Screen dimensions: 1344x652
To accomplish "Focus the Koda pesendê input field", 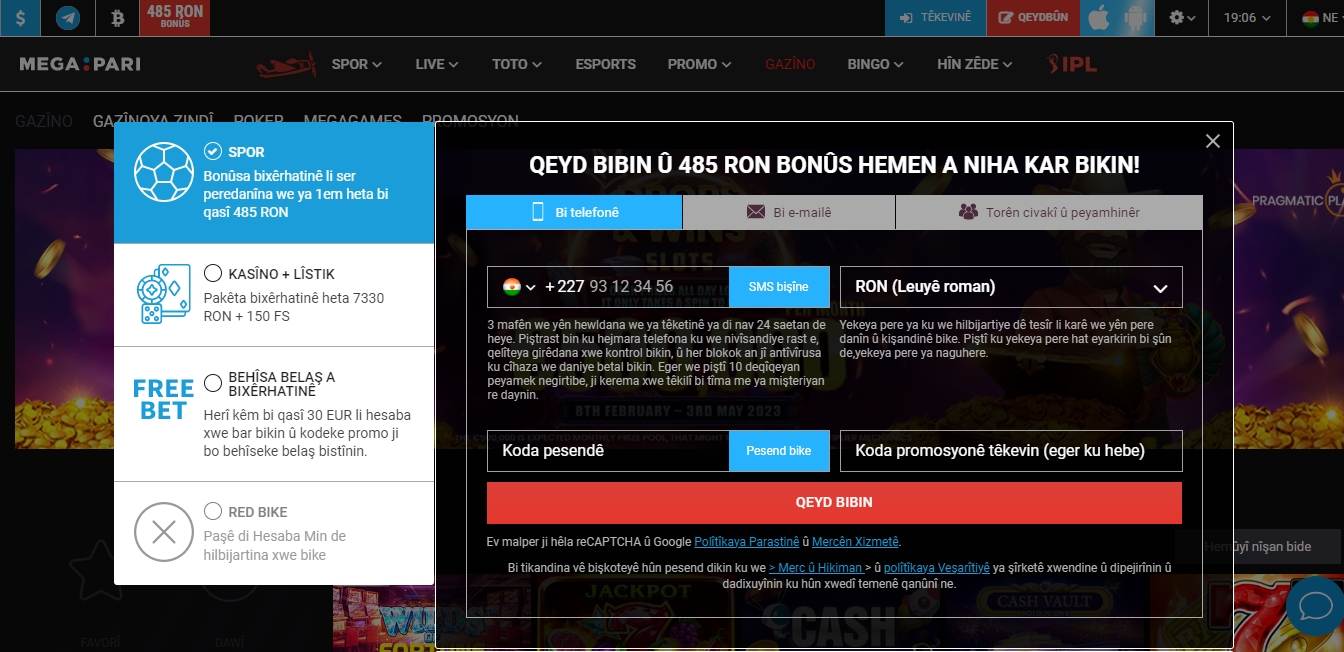I will 608,451.
